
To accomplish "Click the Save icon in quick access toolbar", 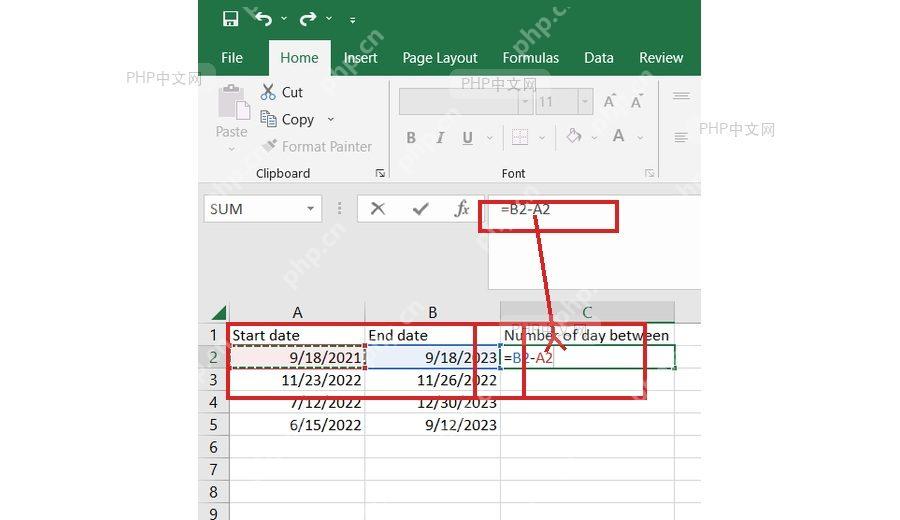I will pos(230,18).
